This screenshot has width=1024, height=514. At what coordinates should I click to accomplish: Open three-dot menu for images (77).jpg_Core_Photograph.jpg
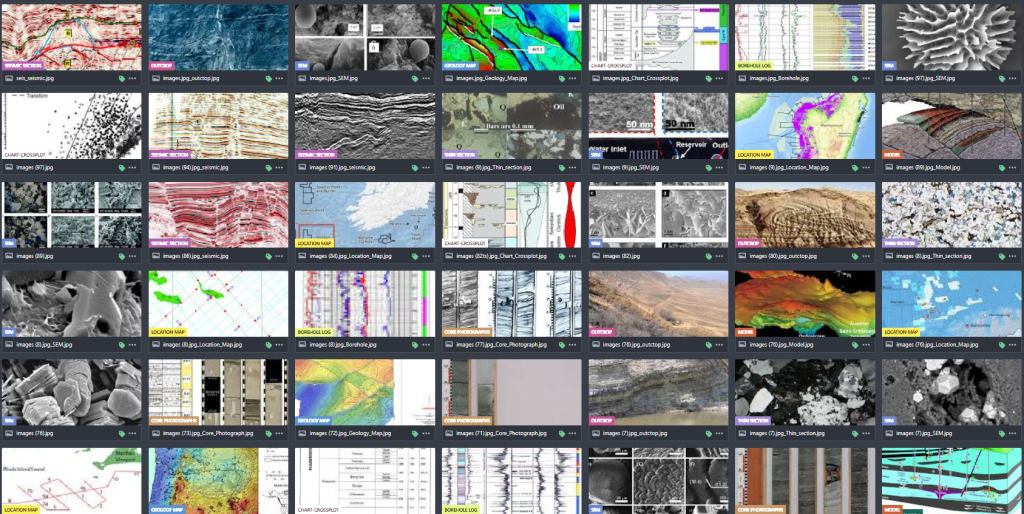(572, 344)
